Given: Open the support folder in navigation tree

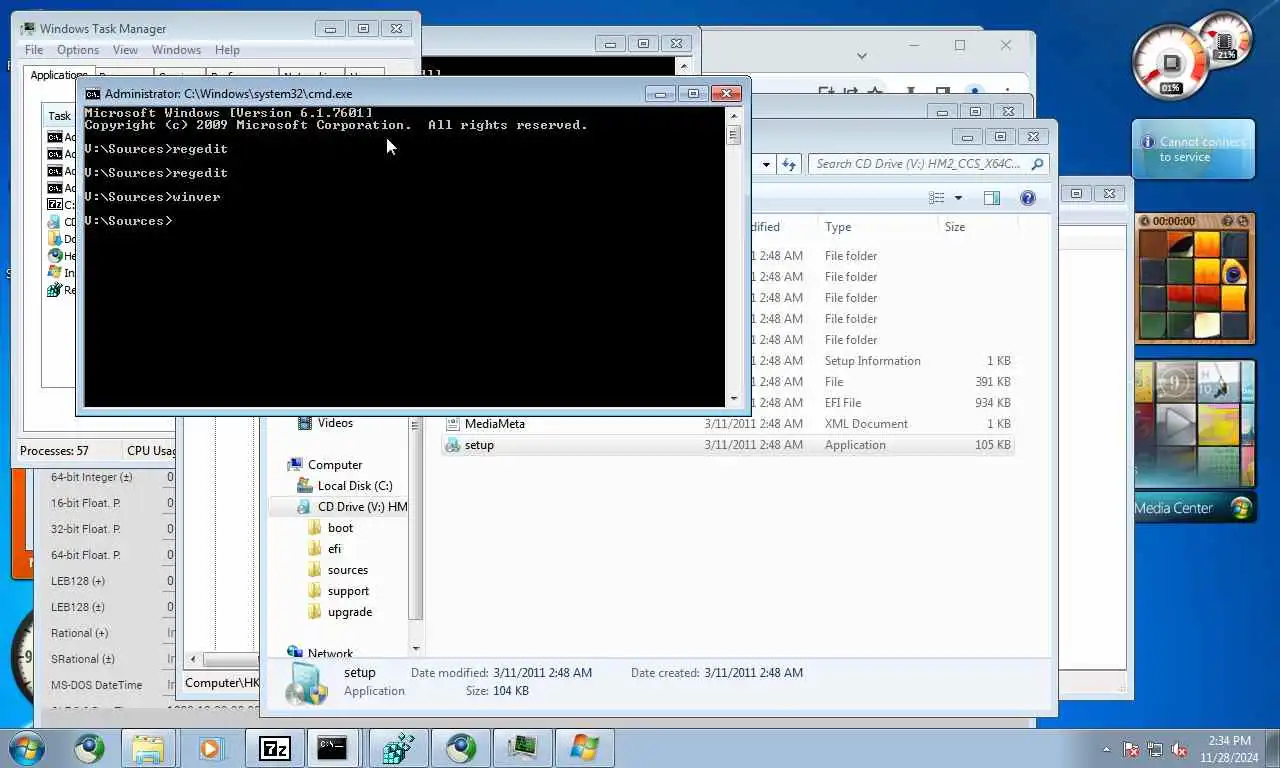Looking at the screenshot, I should coord(348,591).
